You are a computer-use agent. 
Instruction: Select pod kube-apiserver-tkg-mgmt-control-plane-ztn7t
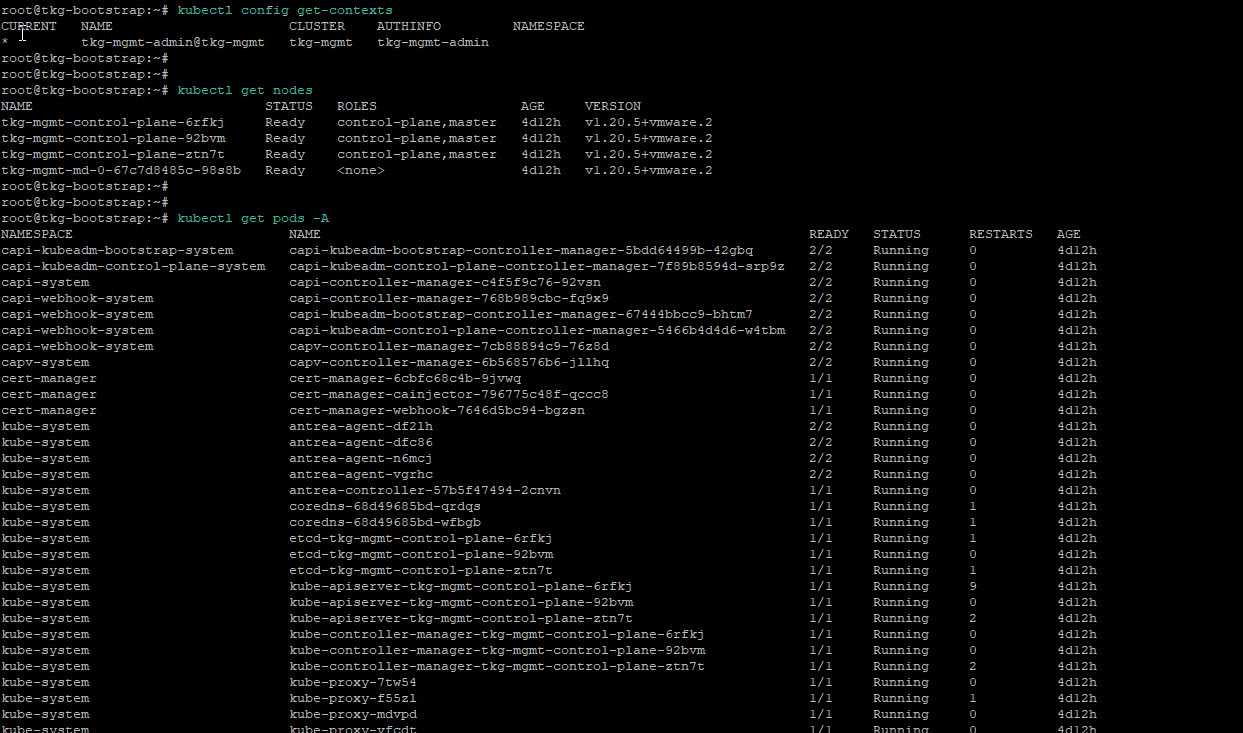click(x=461, y=618)
